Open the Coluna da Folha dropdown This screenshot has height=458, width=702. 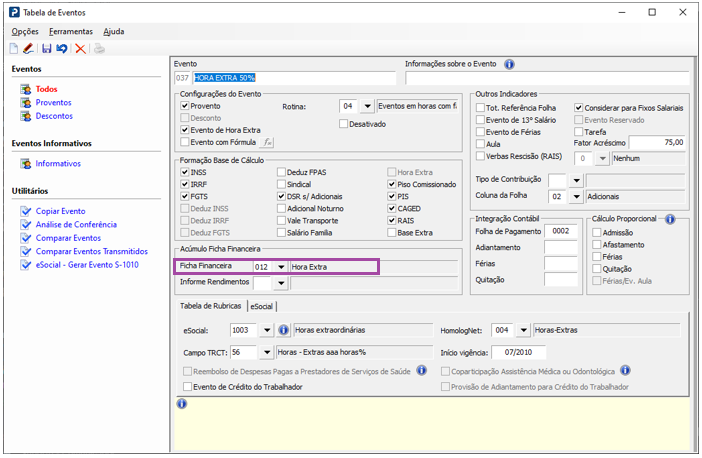[x=576, y=198]
